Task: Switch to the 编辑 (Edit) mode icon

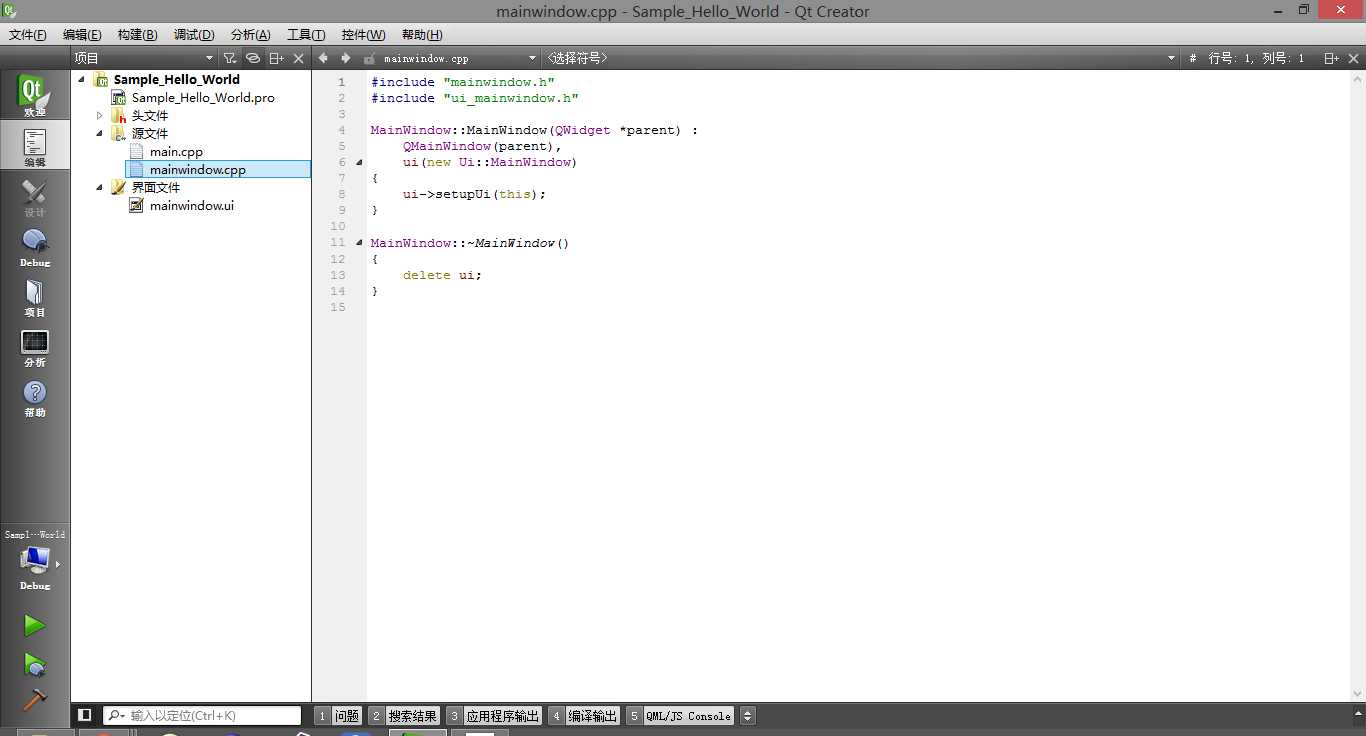Action: coord(34,146)
